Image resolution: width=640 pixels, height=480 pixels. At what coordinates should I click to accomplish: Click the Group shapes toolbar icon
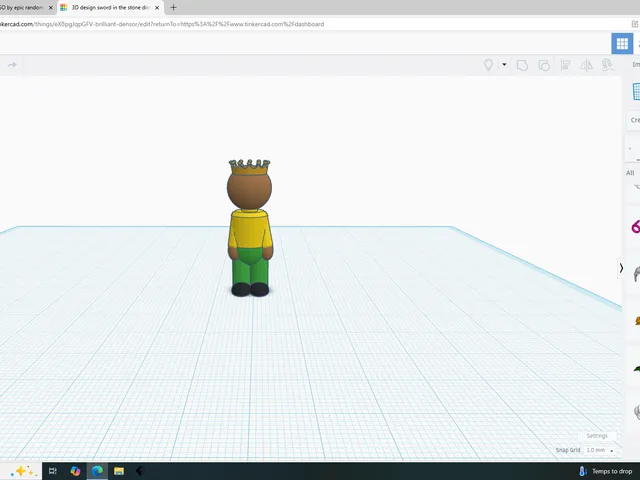[x=522, y=65]
